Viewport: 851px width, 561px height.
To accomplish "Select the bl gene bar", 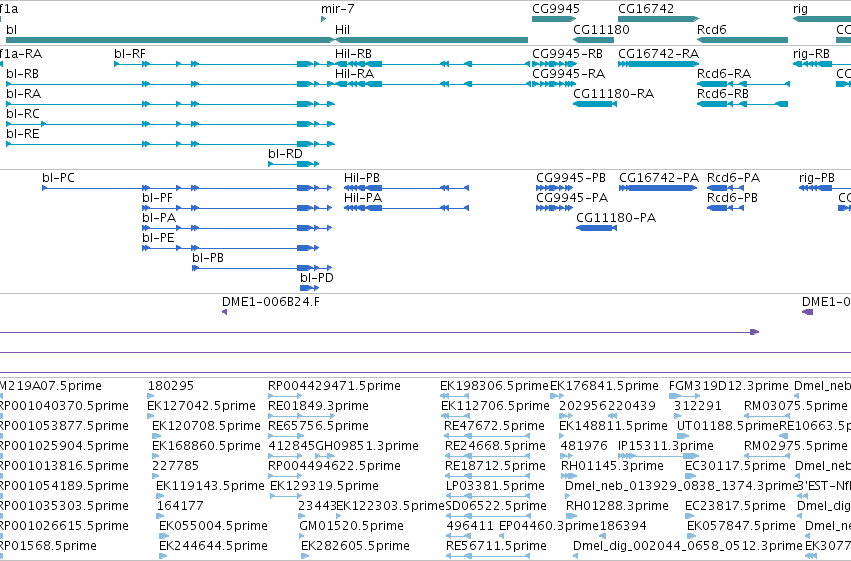I will click(170, 40).
